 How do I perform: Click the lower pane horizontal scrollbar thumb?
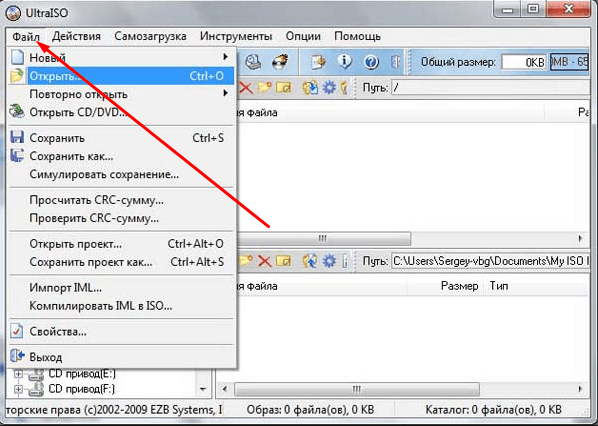pyautogui.click(x=357, y=389)
